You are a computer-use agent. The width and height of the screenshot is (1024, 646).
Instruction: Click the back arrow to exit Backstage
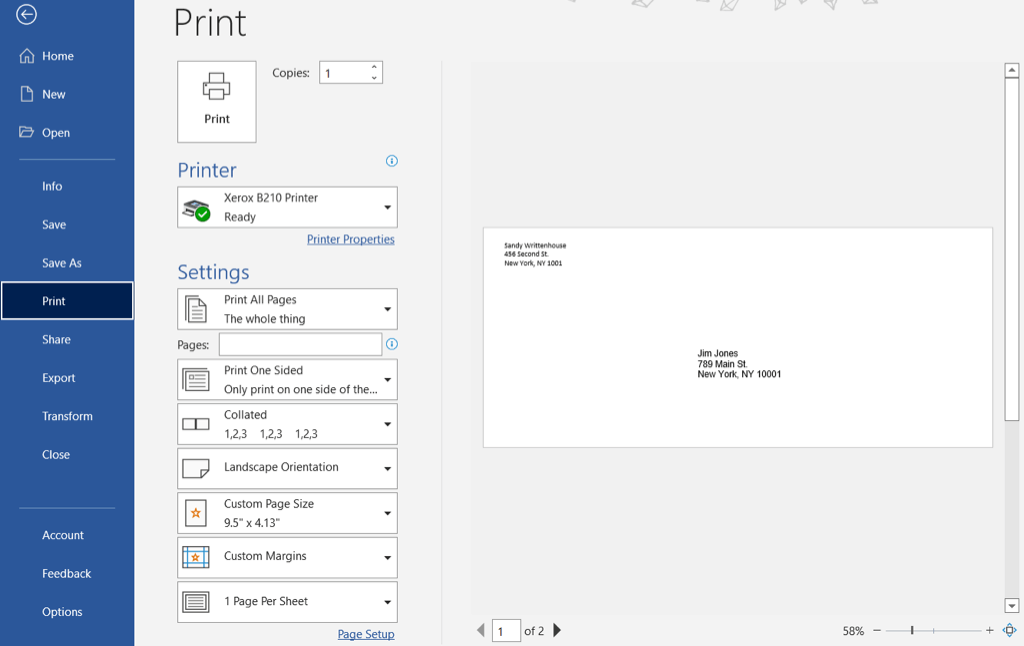pos(26,14)
